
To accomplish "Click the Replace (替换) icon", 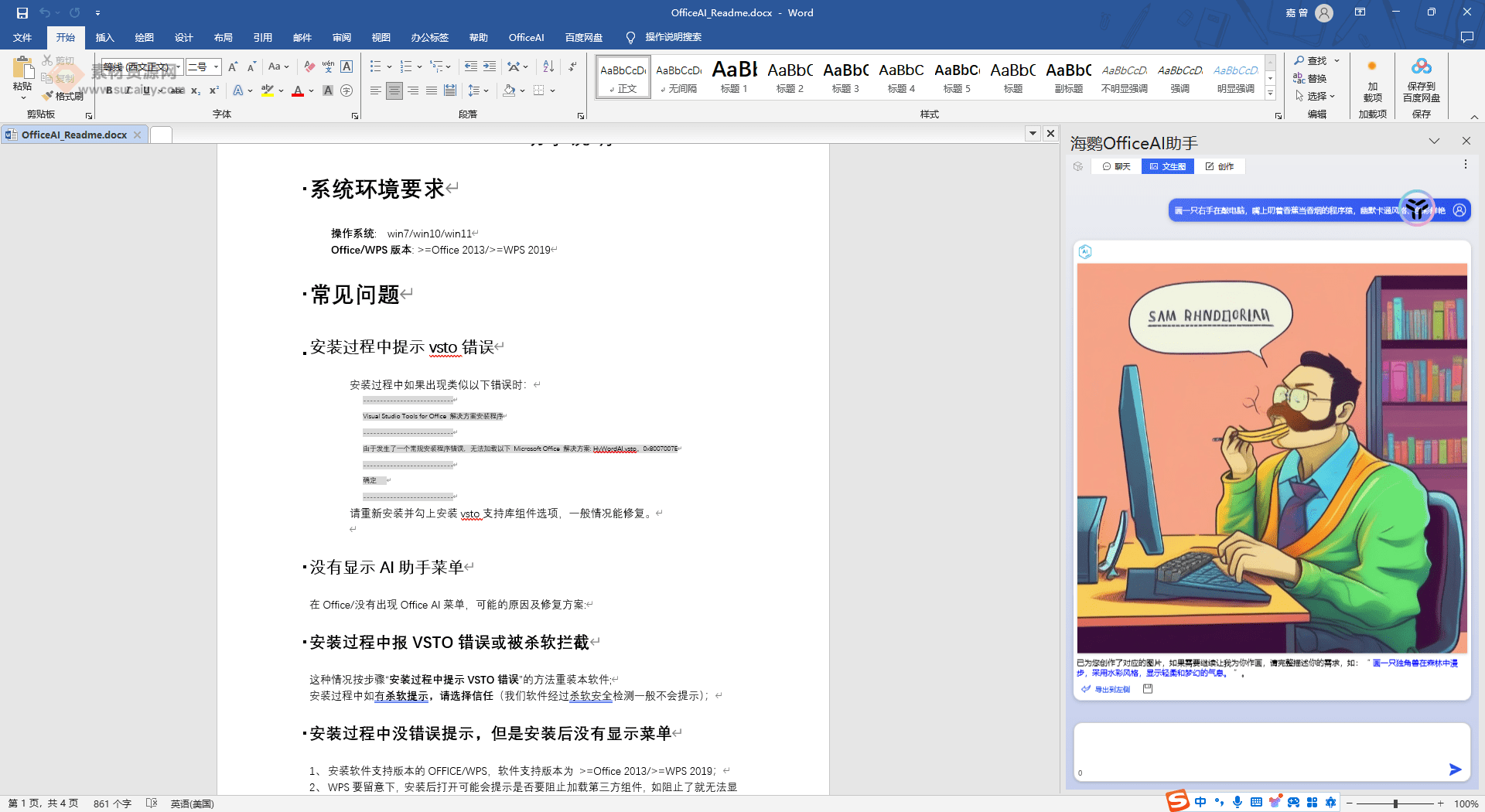I will tap(1301, 78).
